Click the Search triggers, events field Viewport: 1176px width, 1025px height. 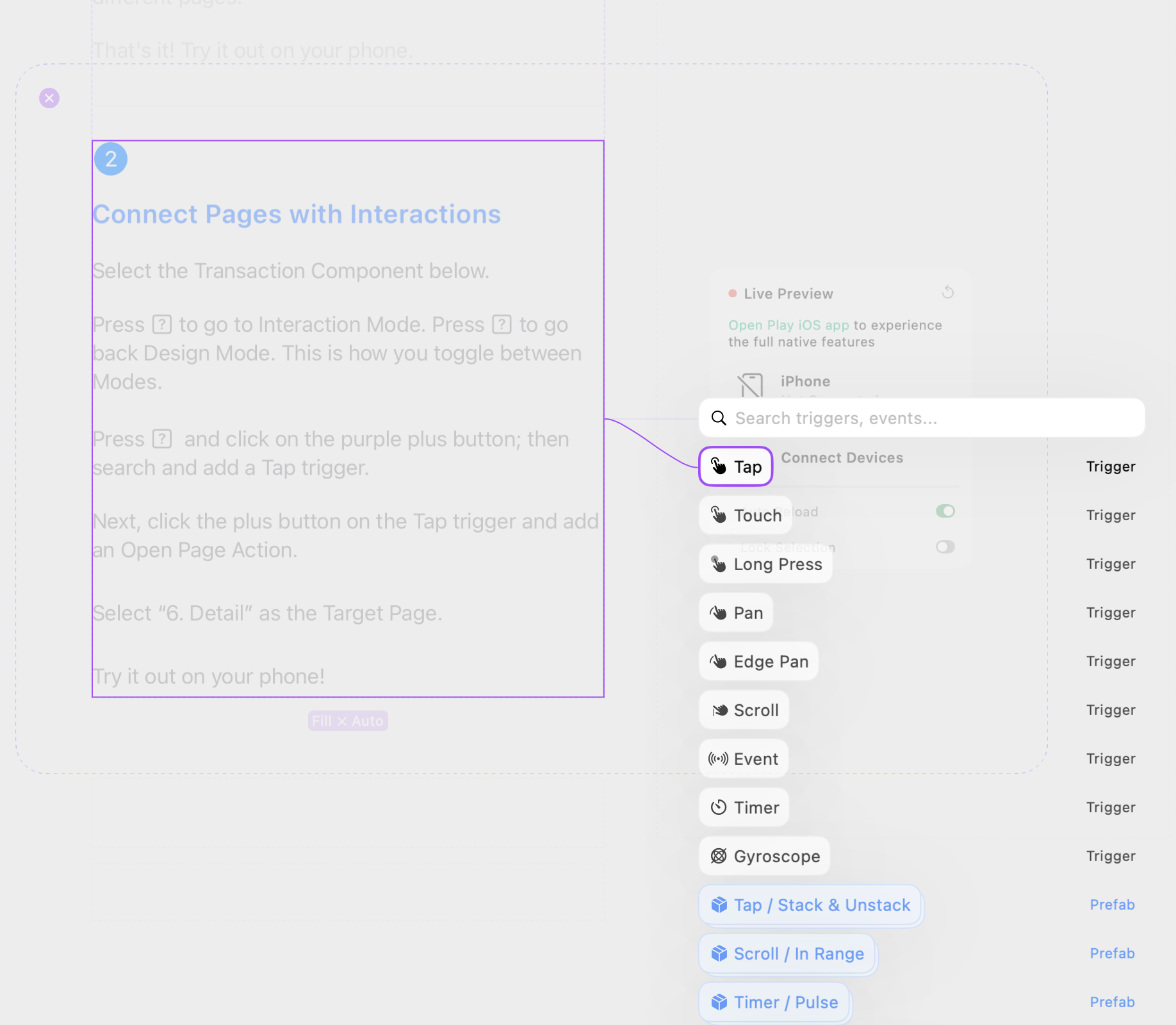[922, 418]
